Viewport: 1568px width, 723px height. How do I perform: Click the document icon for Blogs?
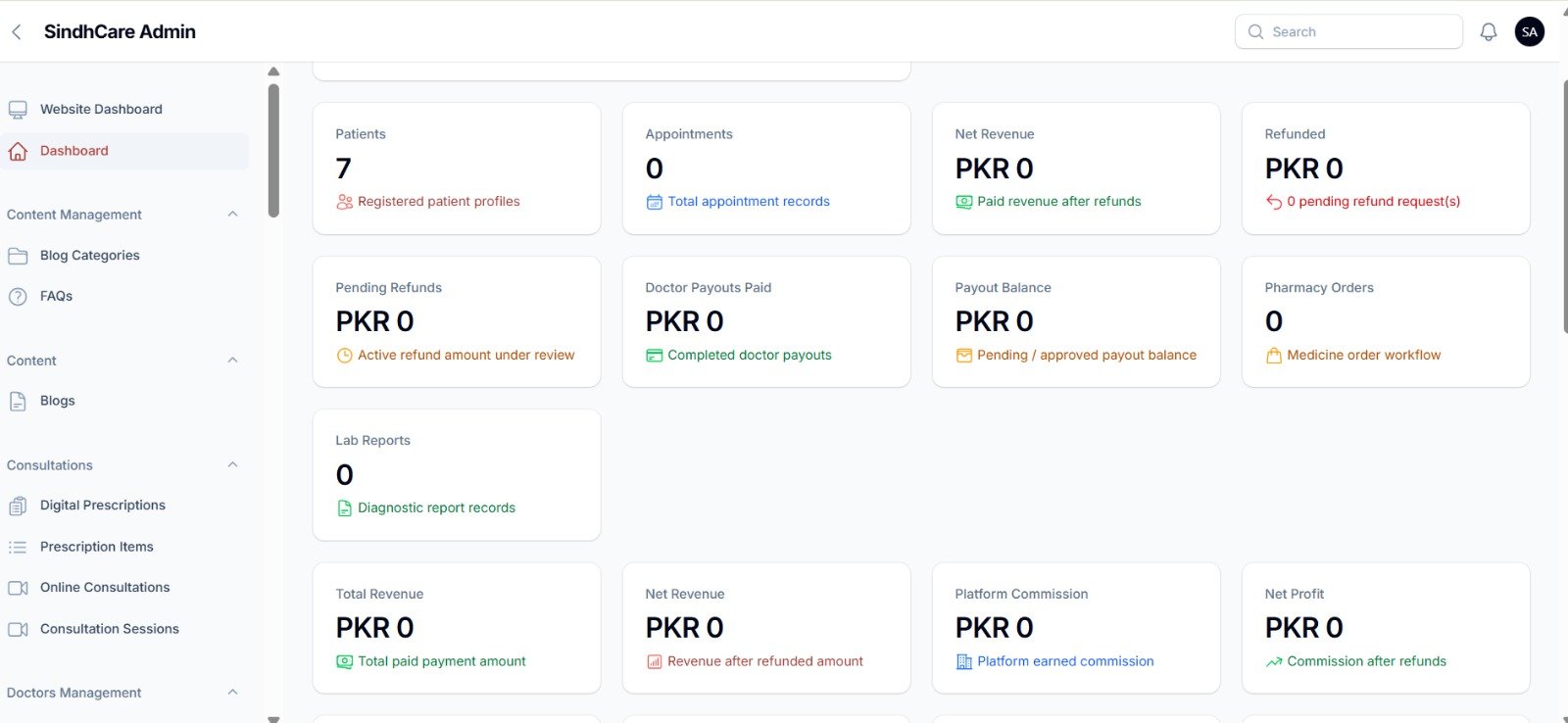point(18,401)
